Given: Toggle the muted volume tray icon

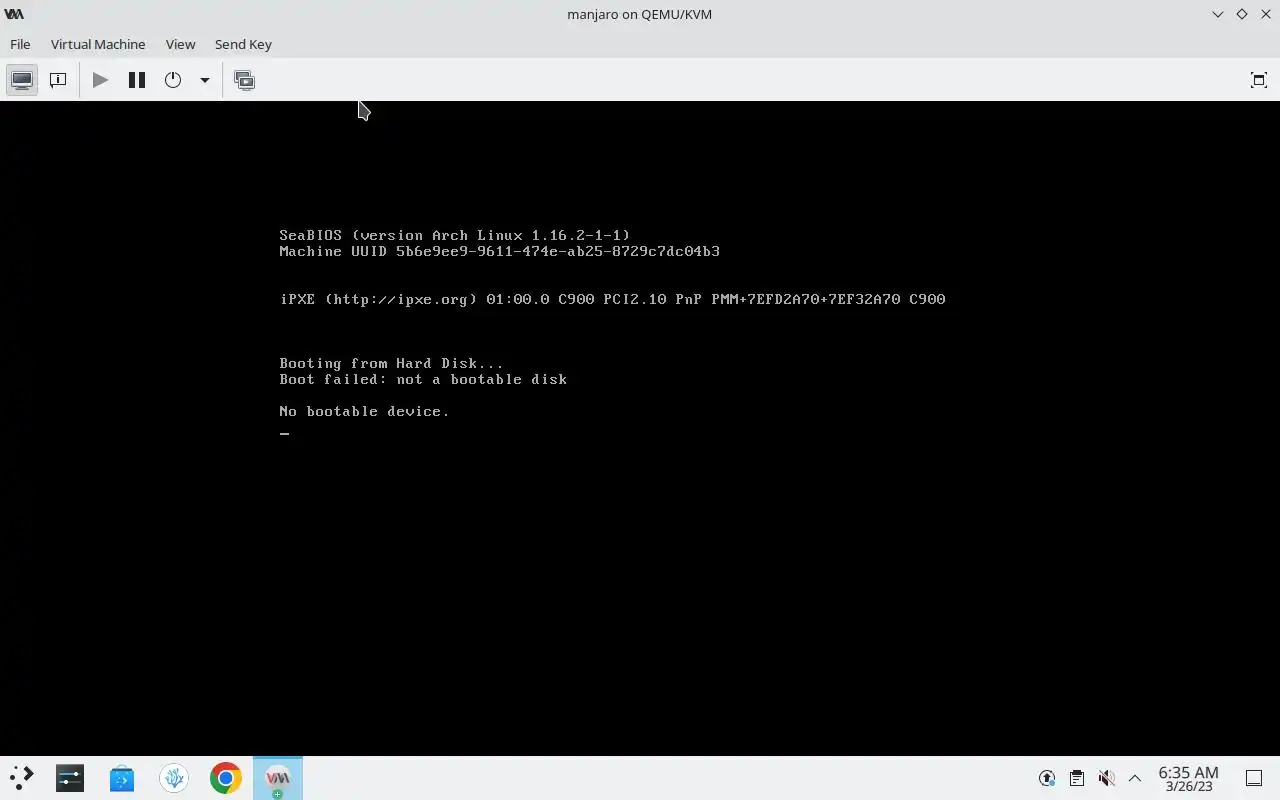Looking at the screenshot, I should pos(1106,778).
